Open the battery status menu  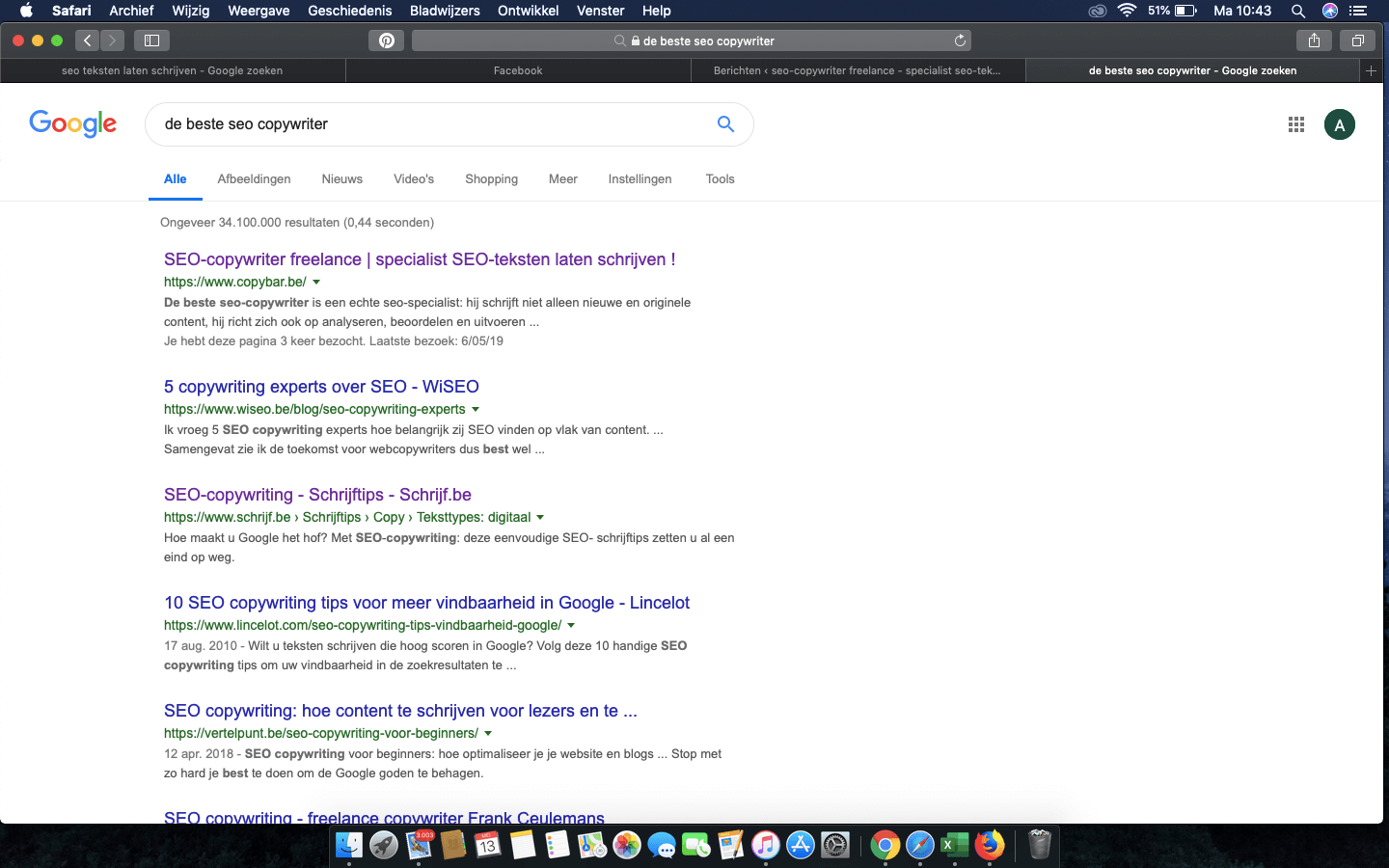(x=1172, y=11)
